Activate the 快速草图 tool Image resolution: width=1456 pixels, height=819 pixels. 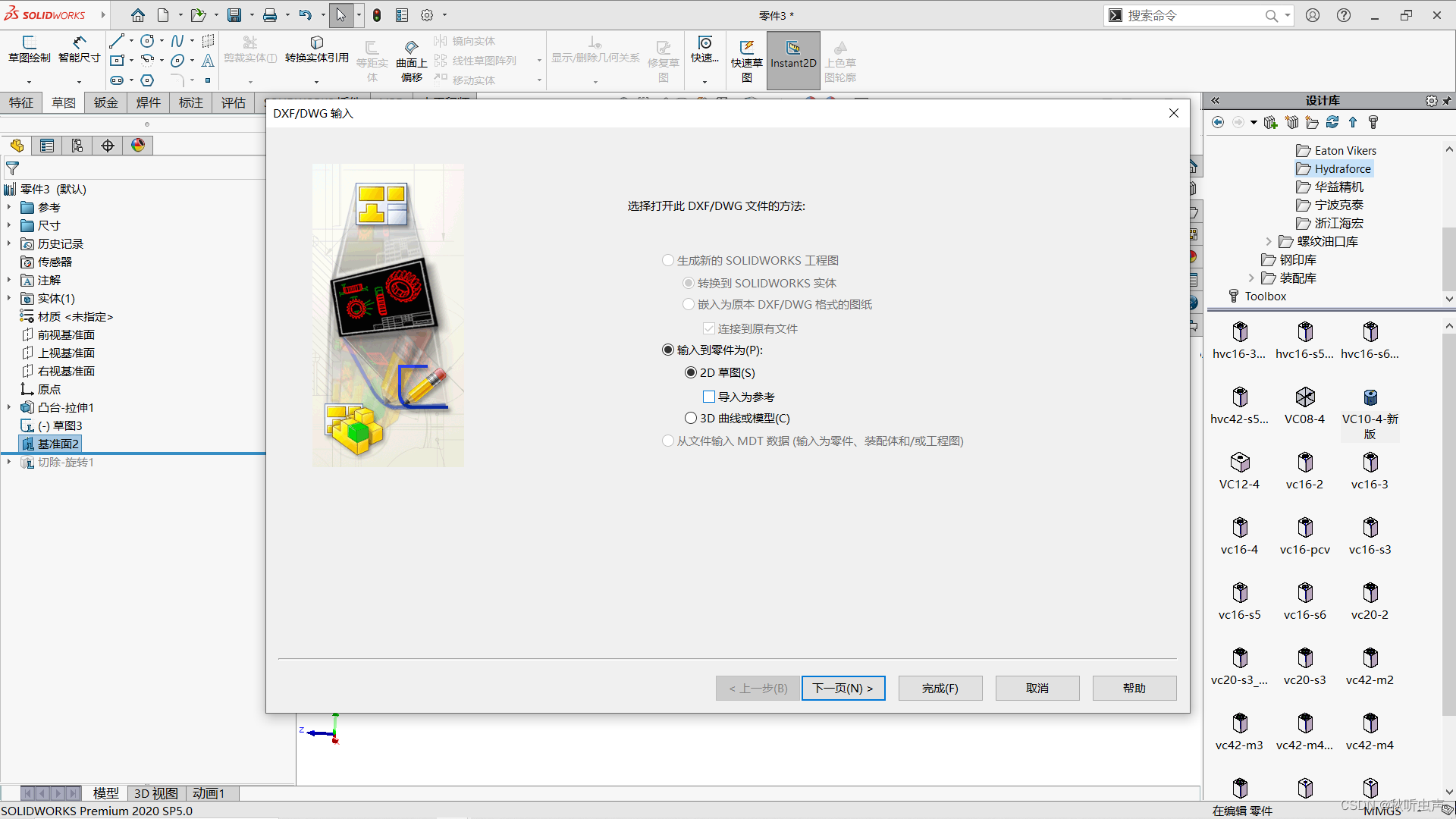click(x=747, y=61)
